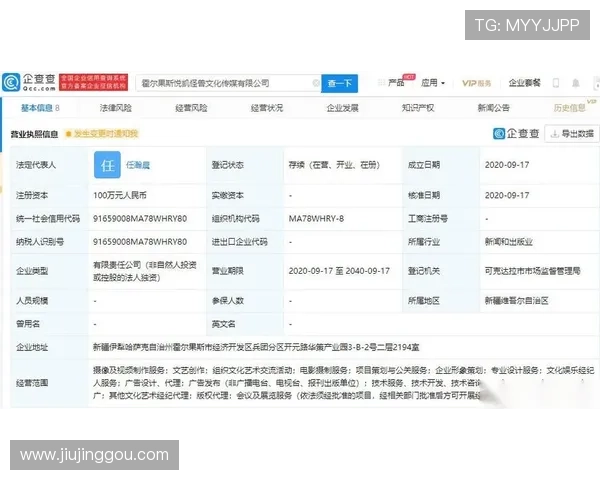Switch to 新闻公告 tab

(494, 108)
